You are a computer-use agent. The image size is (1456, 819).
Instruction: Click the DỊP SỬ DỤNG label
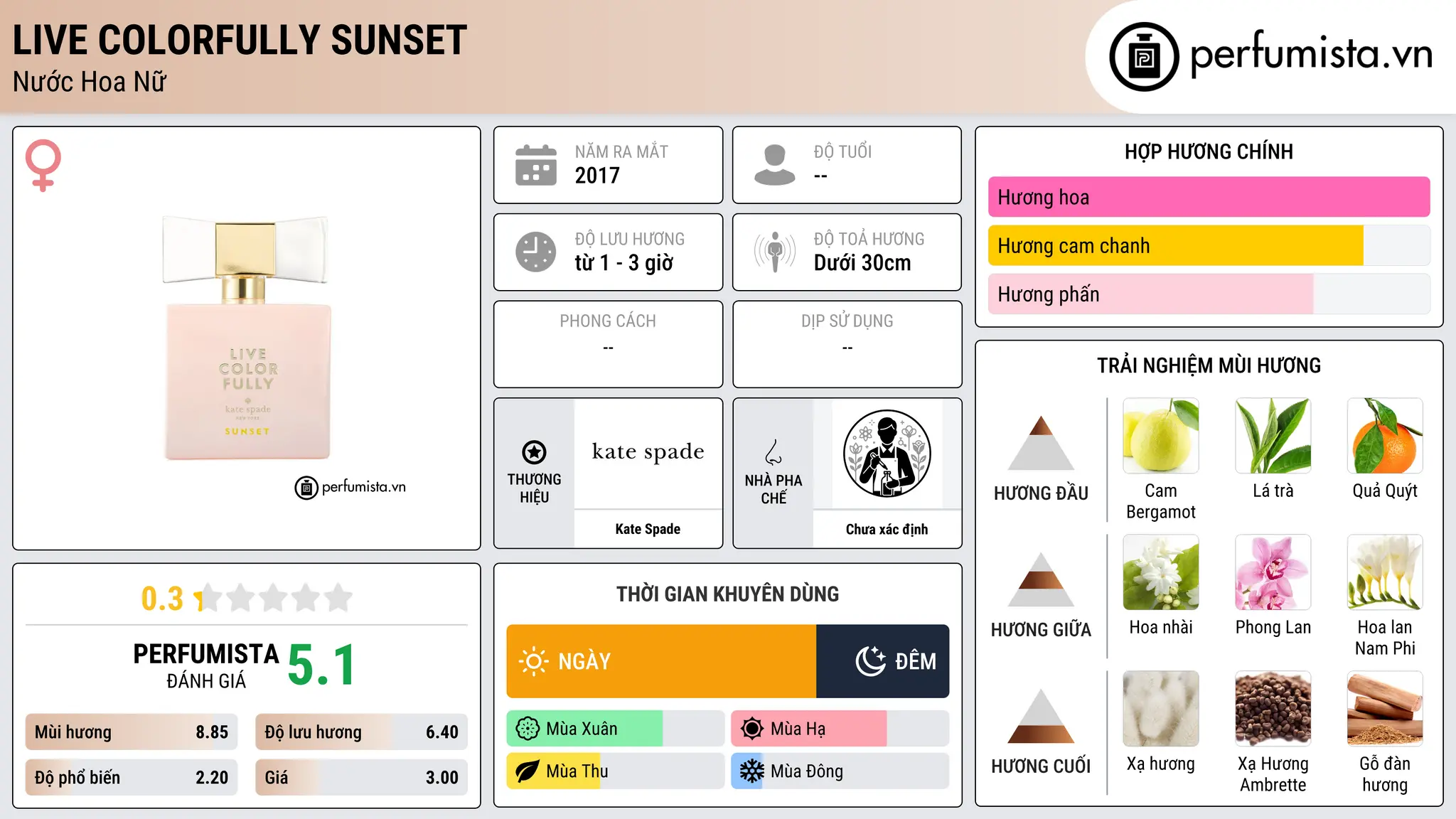coord(847,321)
